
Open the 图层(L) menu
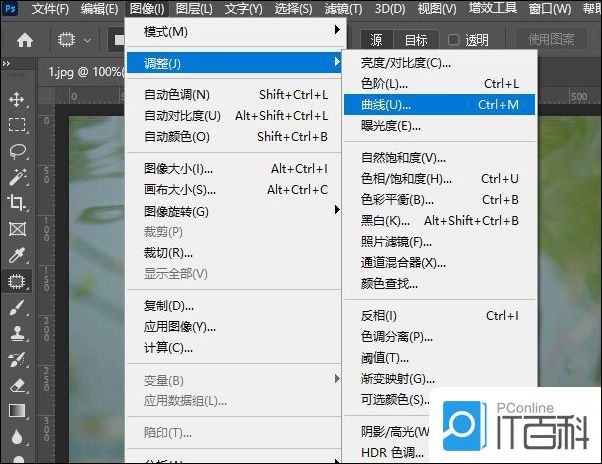pos(194,8)
